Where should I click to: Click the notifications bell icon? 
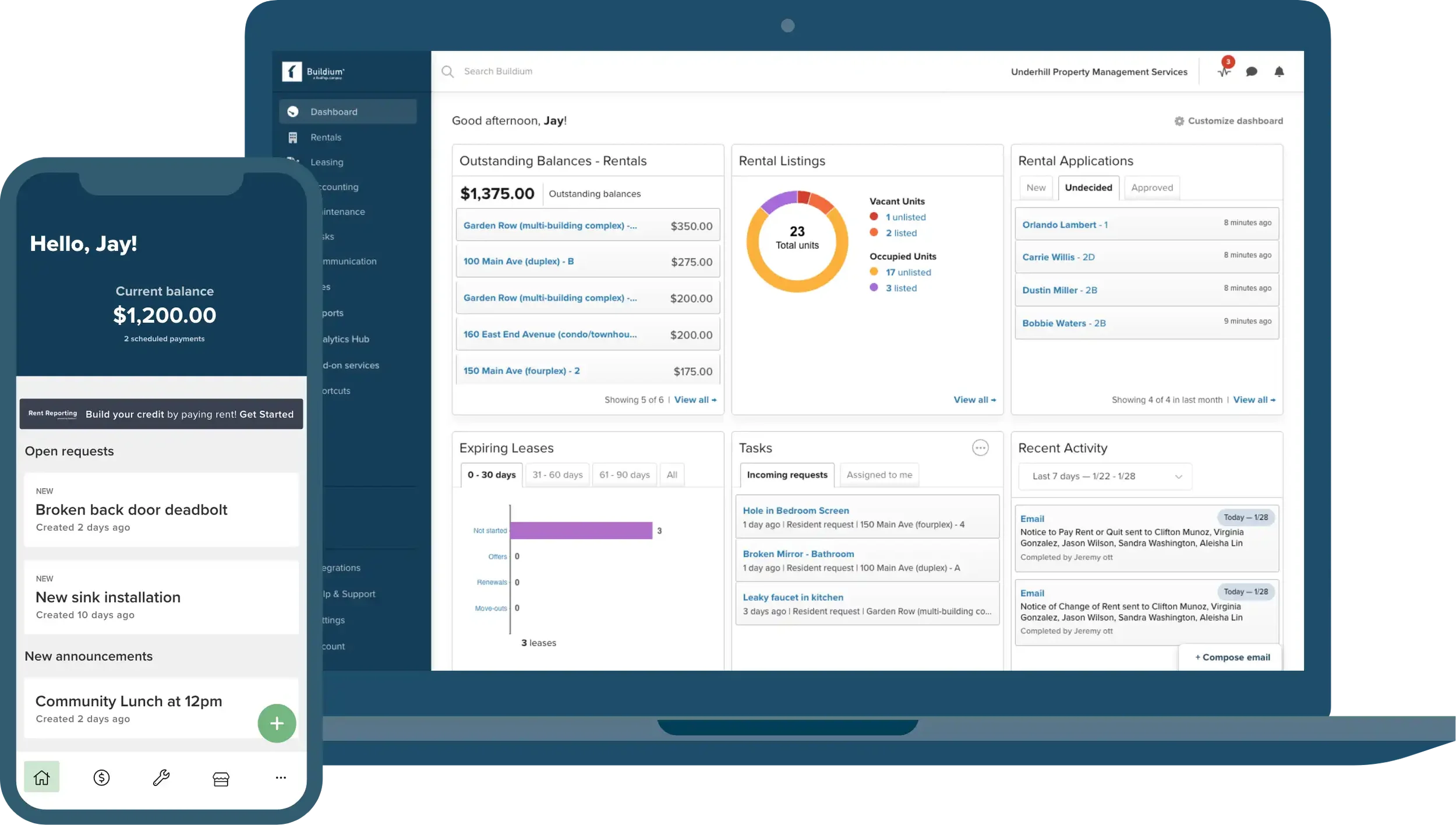1280,72
